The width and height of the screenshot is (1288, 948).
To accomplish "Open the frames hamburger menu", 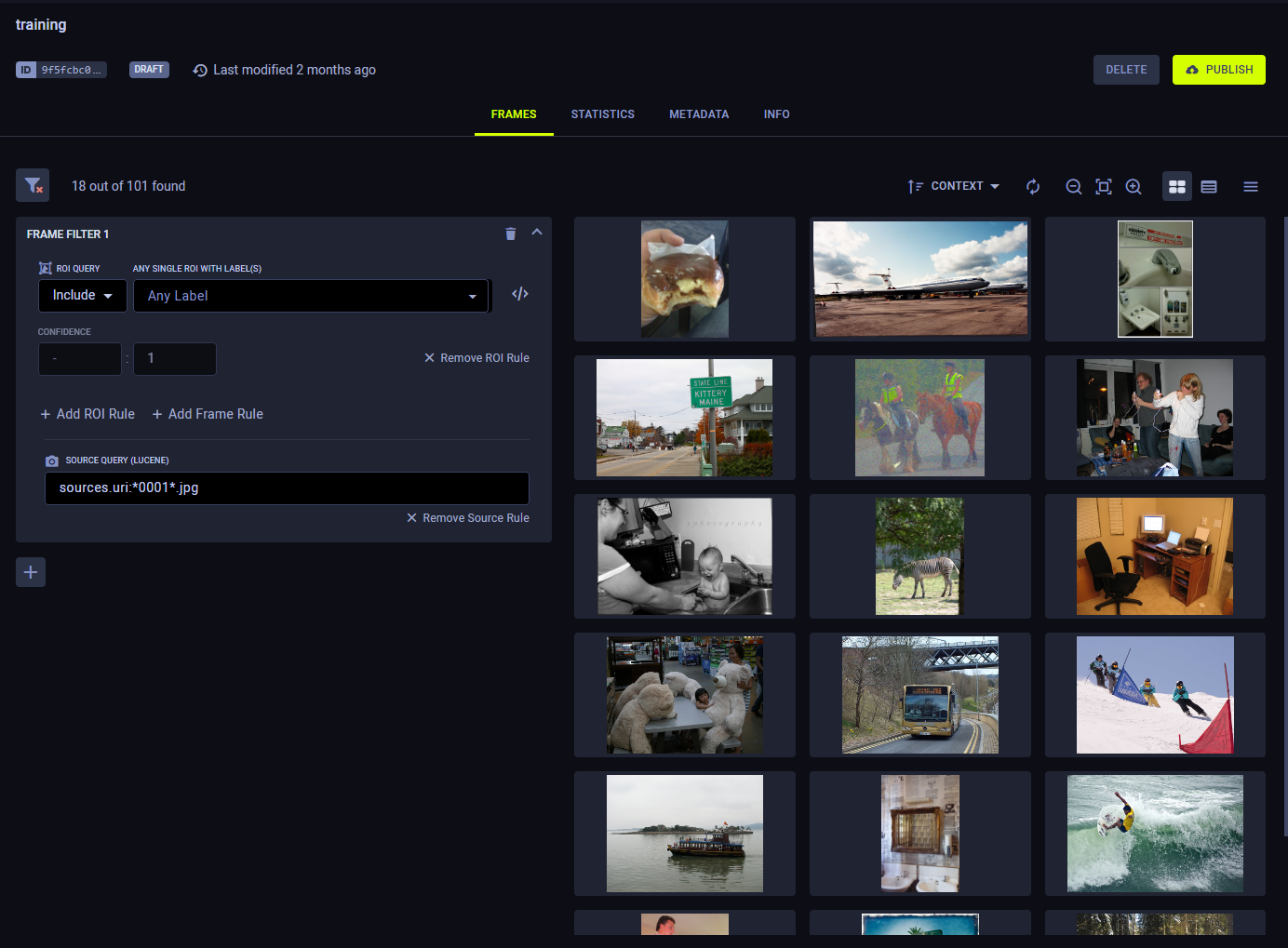I will [1251, 187].
